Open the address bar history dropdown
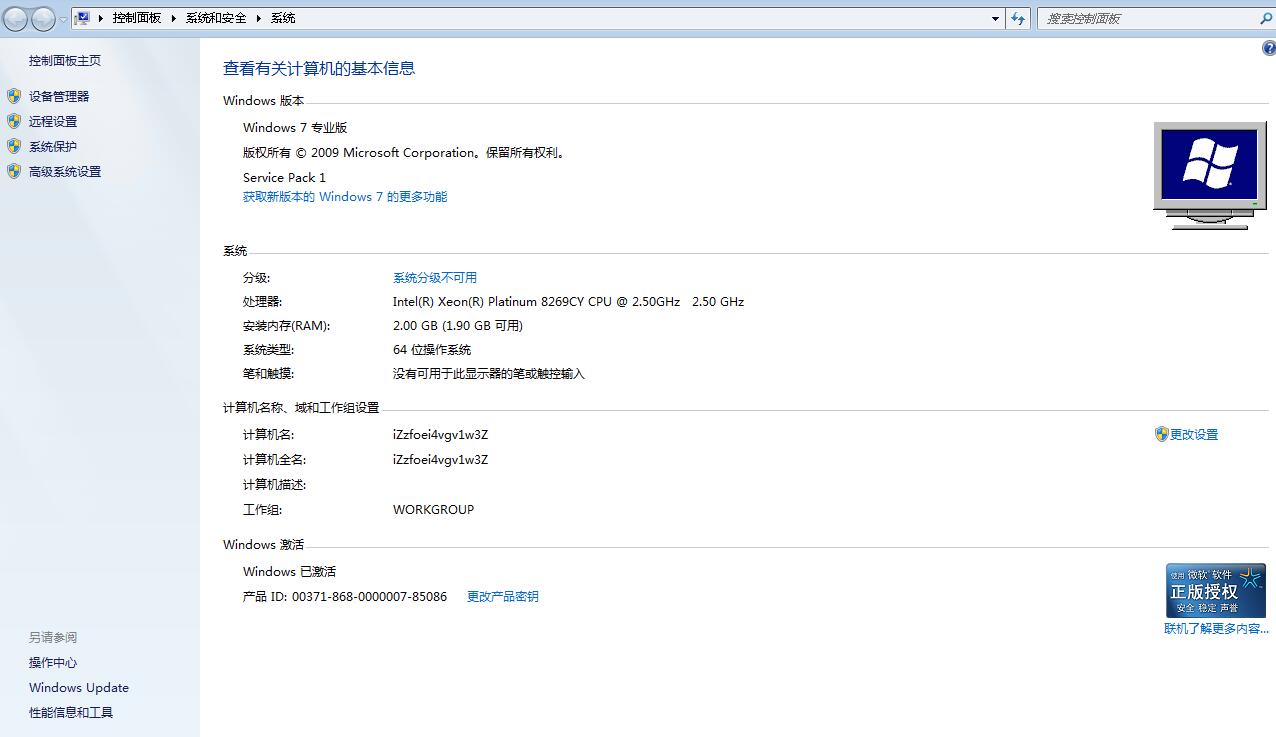This screenshot has height=737, width=1276. [994, 17]
